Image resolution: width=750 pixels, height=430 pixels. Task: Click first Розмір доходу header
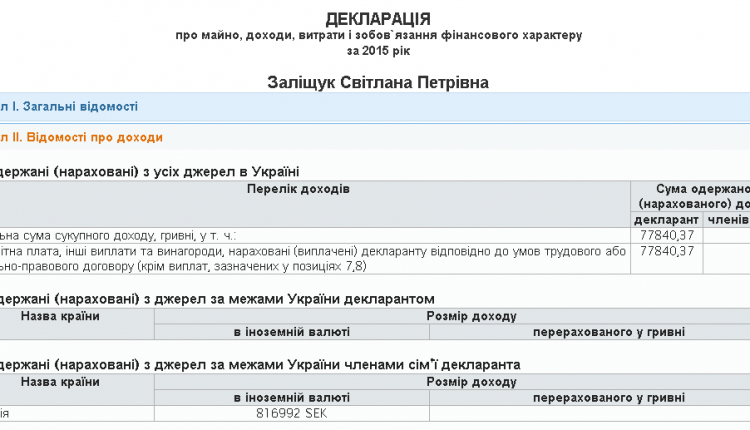point(472,316)
